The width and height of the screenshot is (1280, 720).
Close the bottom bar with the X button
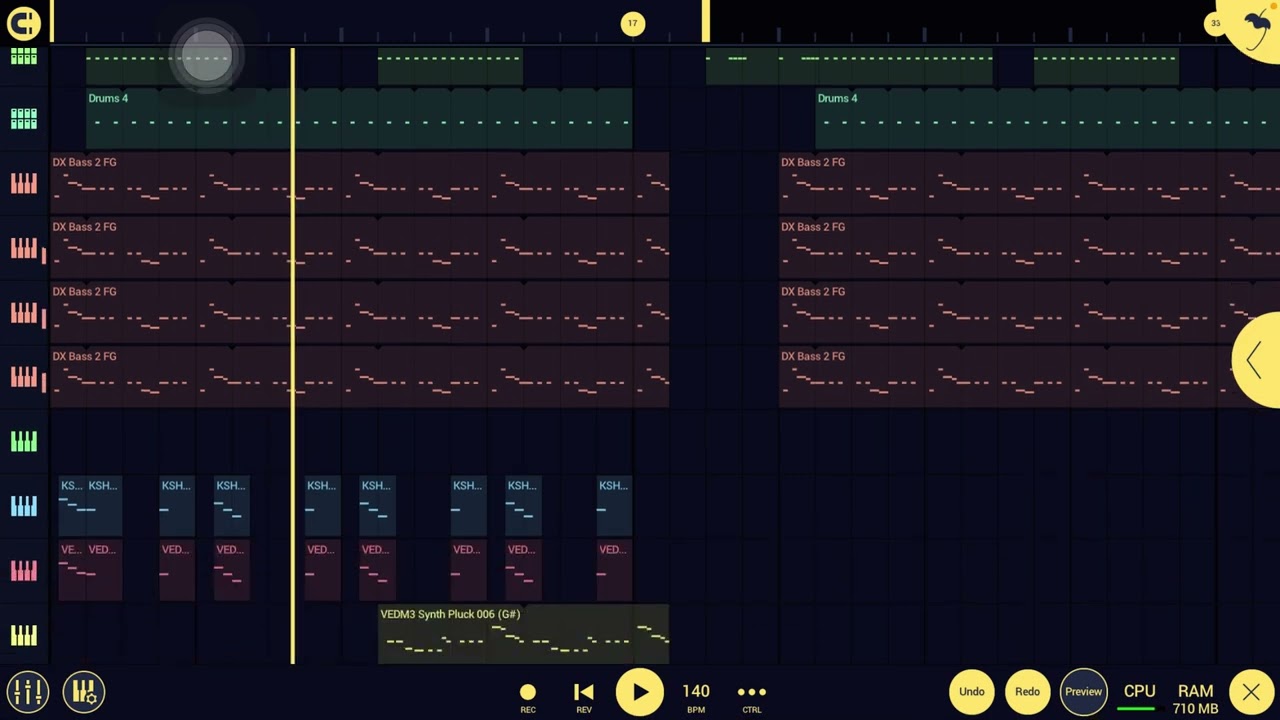(1251, 692)
